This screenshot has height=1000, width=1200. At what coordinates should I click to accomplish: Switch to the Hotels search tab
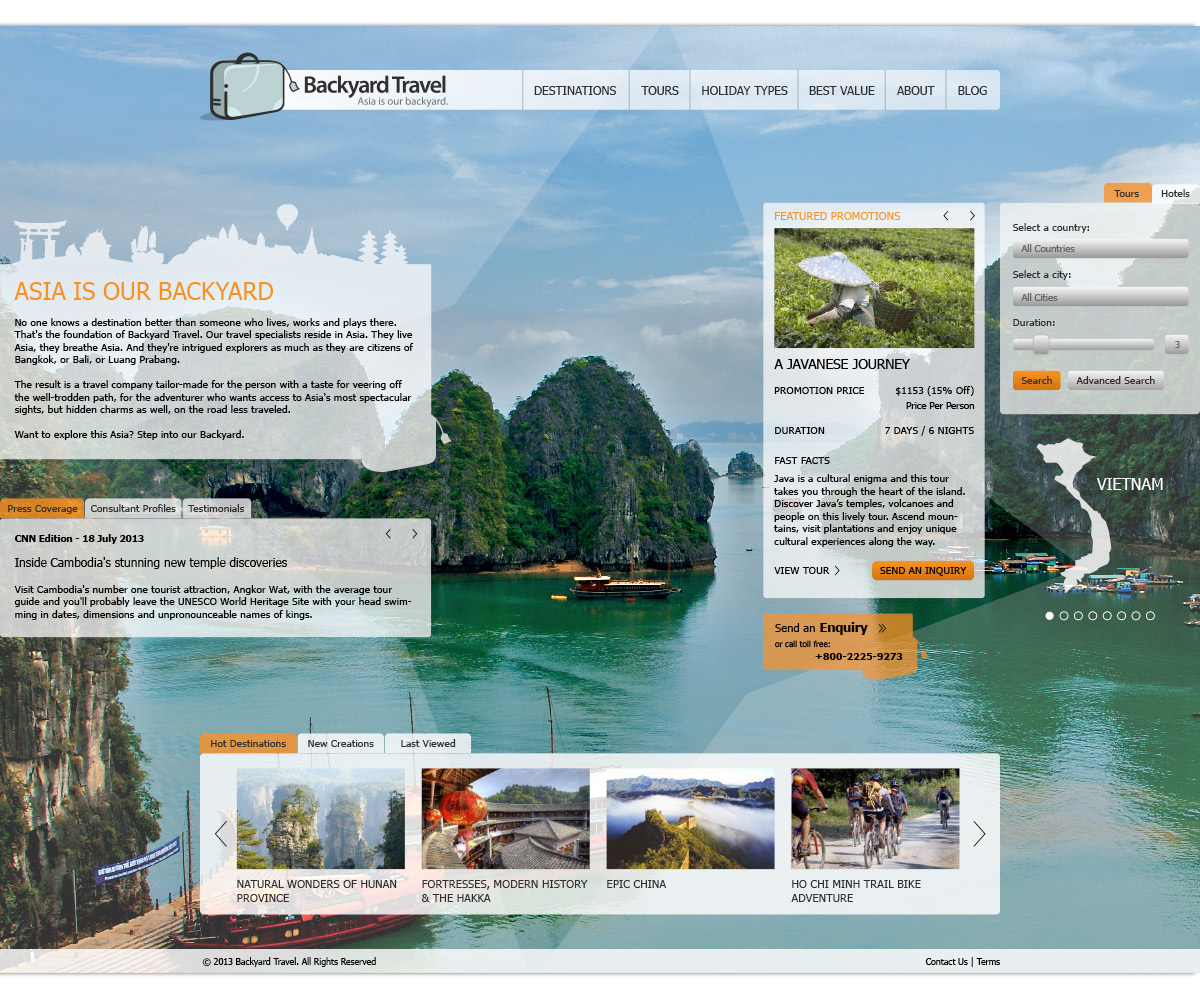coord(1175,193)
